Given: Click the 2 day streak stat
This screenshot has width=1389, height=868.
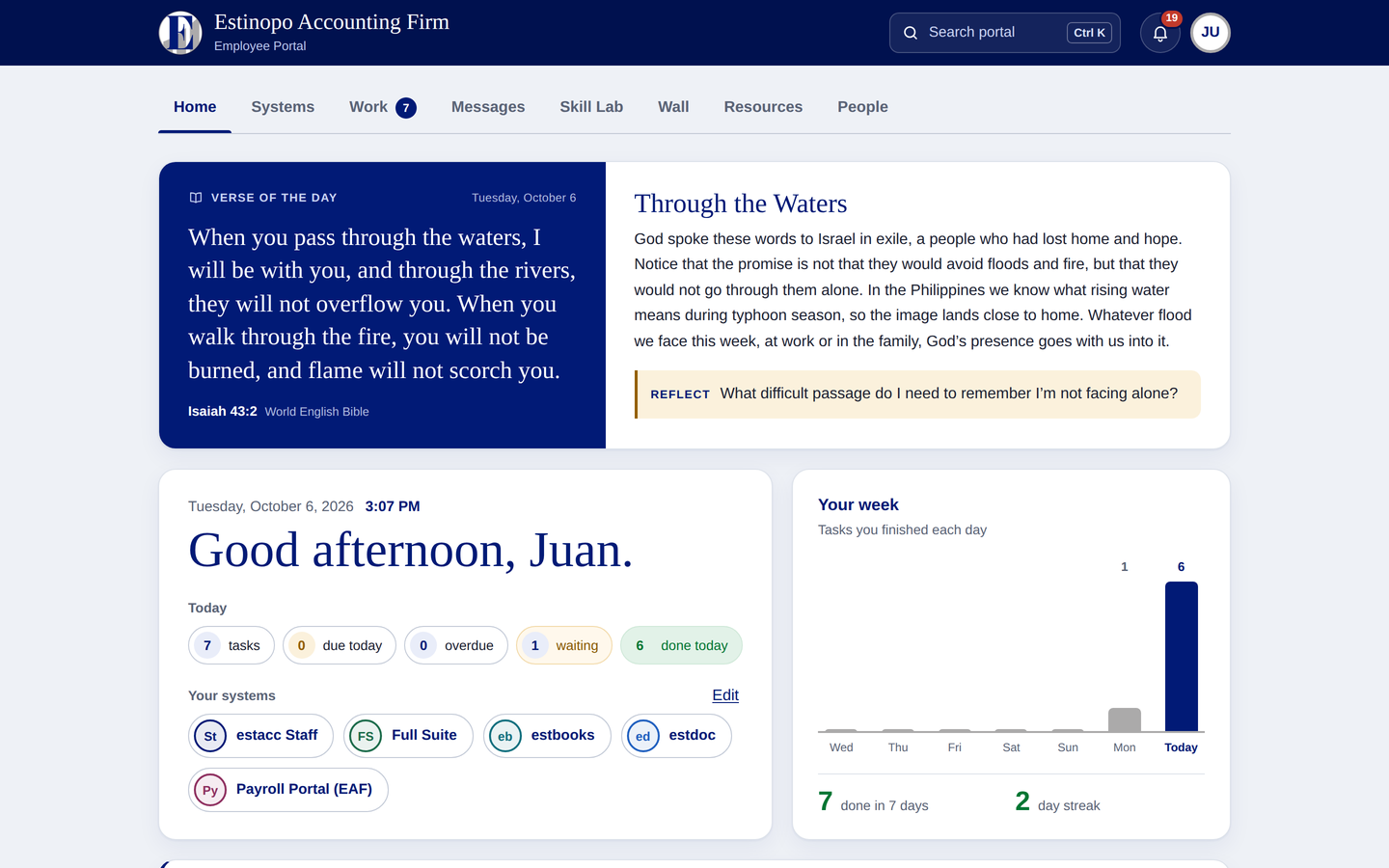Looking at the screenshot, I should (1057, 802).
